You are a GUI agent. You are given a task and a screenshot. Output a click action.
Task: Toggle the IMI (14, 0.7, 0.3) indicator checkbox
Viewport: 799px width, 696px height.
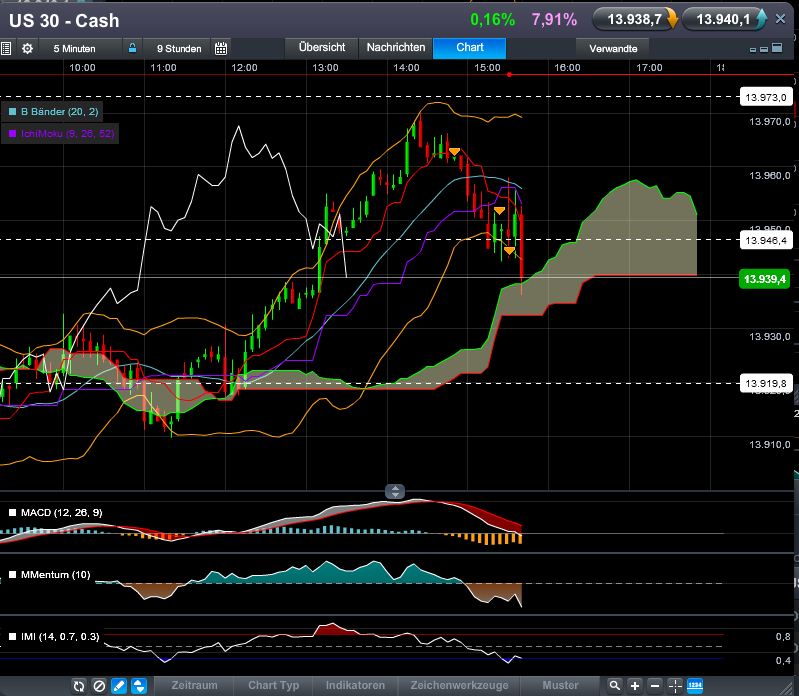tap(13, 636)
